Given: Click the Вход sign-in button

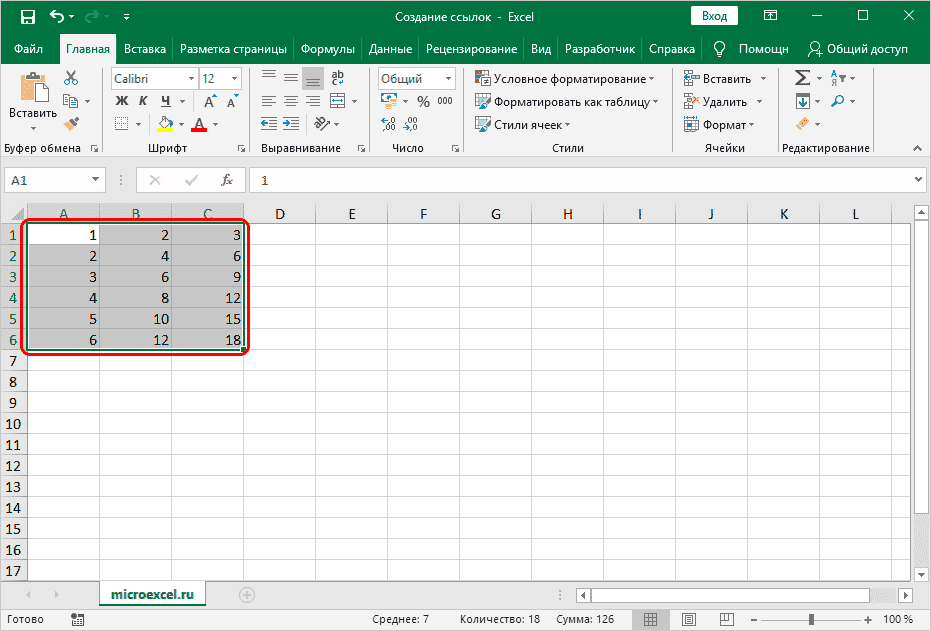Looking at the screenshot, I should click(714, 16).
